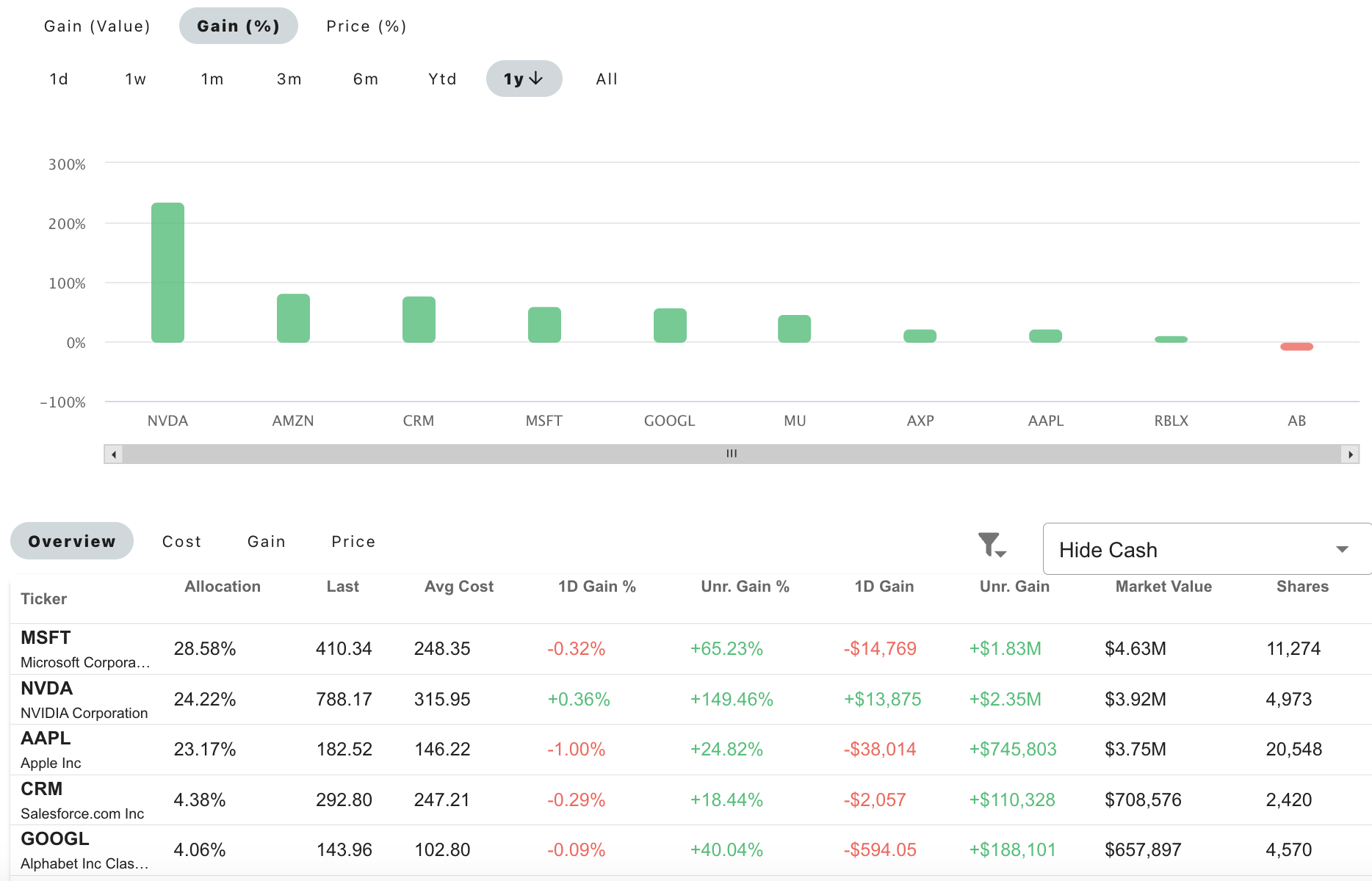Click the right arrow of the chart scrollbar
The height and width of the screenshot is (881, 1372).
point(1351,454)
